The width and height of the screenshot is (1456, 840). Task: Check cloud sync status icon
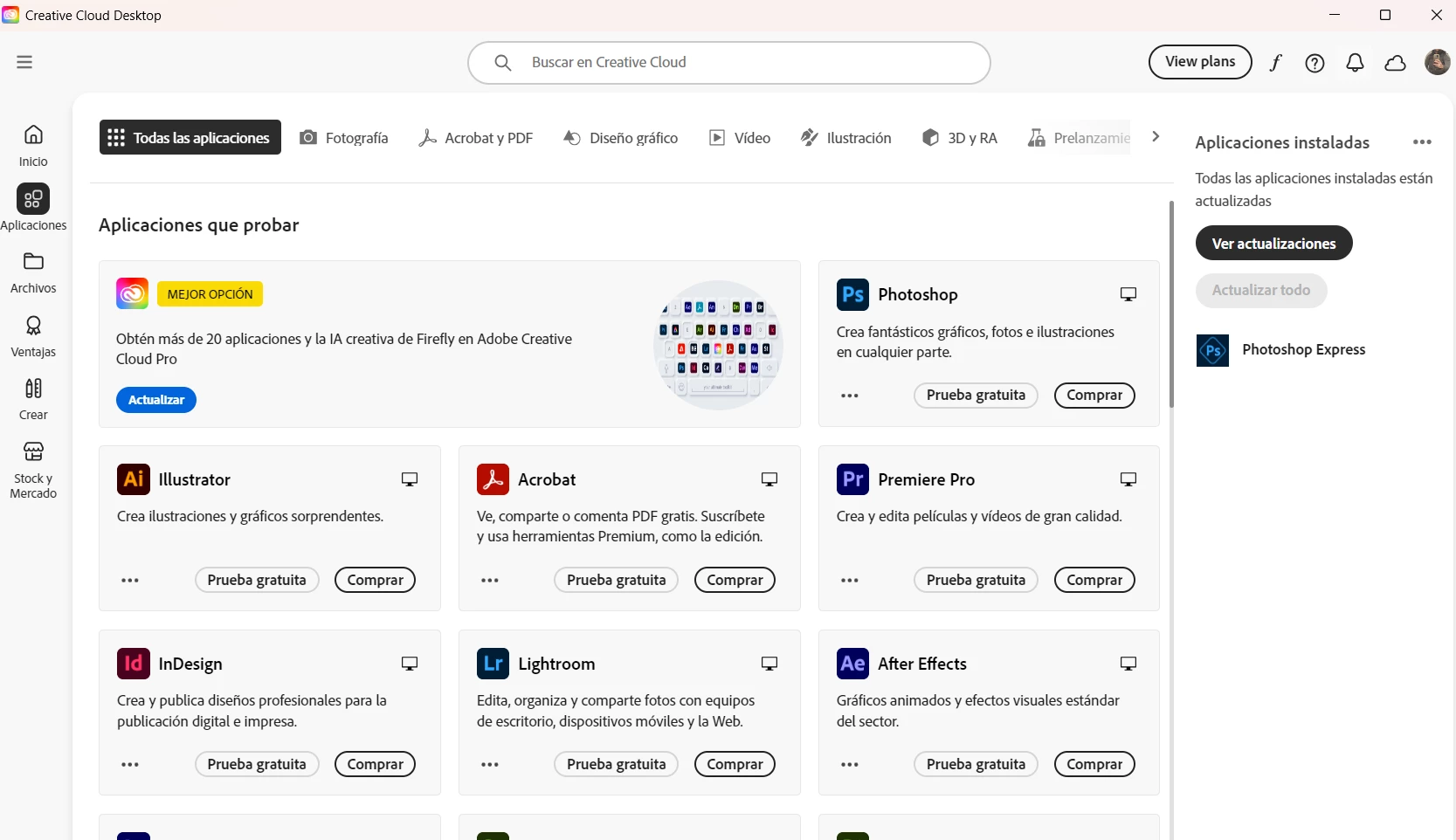click(1396, 63)
